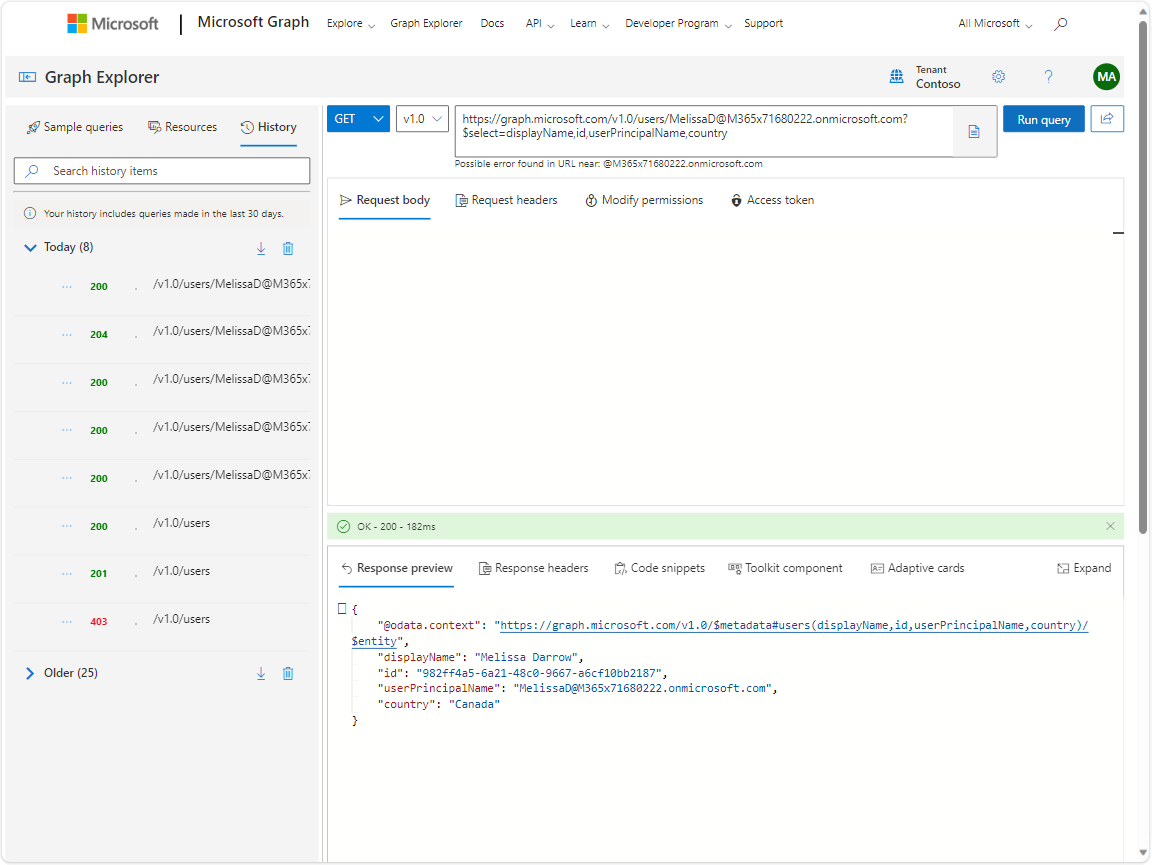Viewport: 1152px width, 865px height.
Task: Follow the @odata.context metadata URL link
Action: click(x=793, y=625)
